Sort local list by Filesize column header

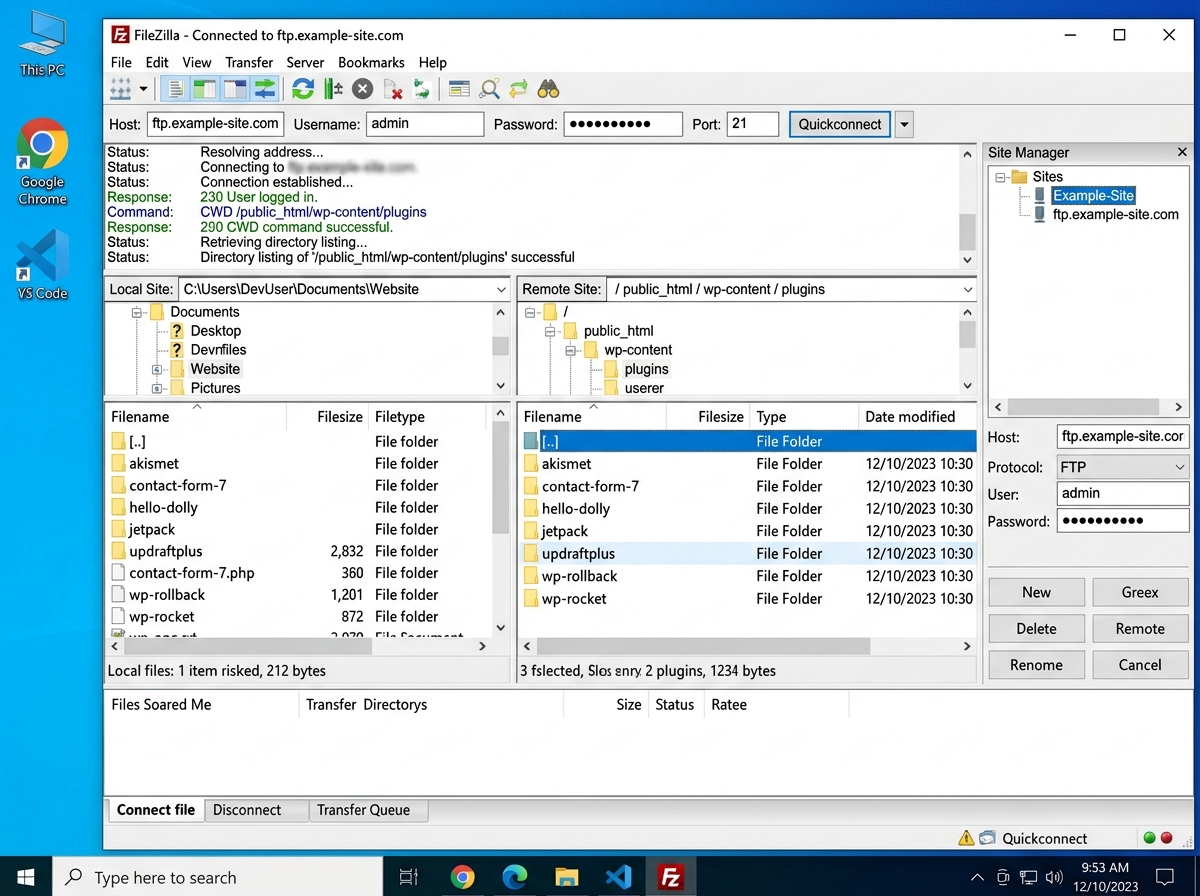click(x=327, y=417)
